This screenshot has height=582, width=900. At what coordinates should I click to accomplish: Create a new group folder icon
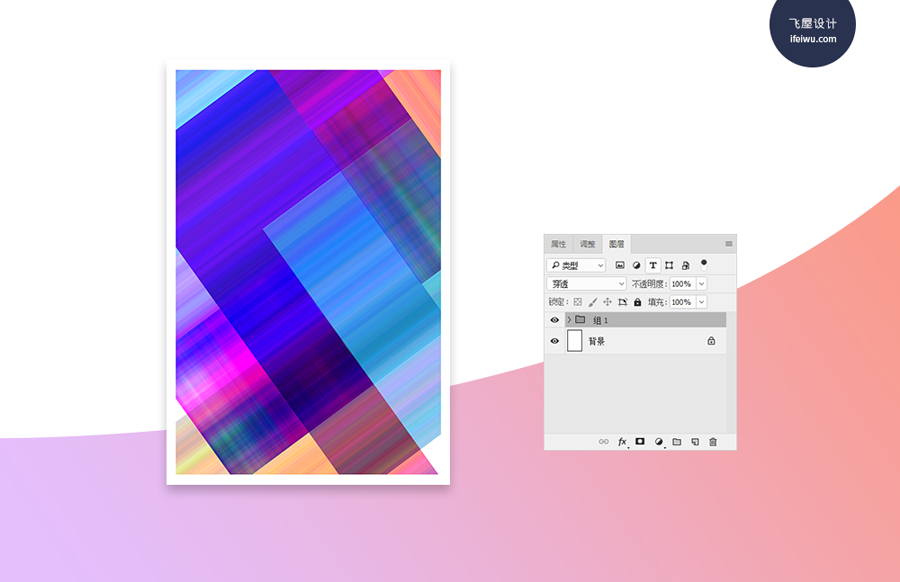click(x=677, y=441)
